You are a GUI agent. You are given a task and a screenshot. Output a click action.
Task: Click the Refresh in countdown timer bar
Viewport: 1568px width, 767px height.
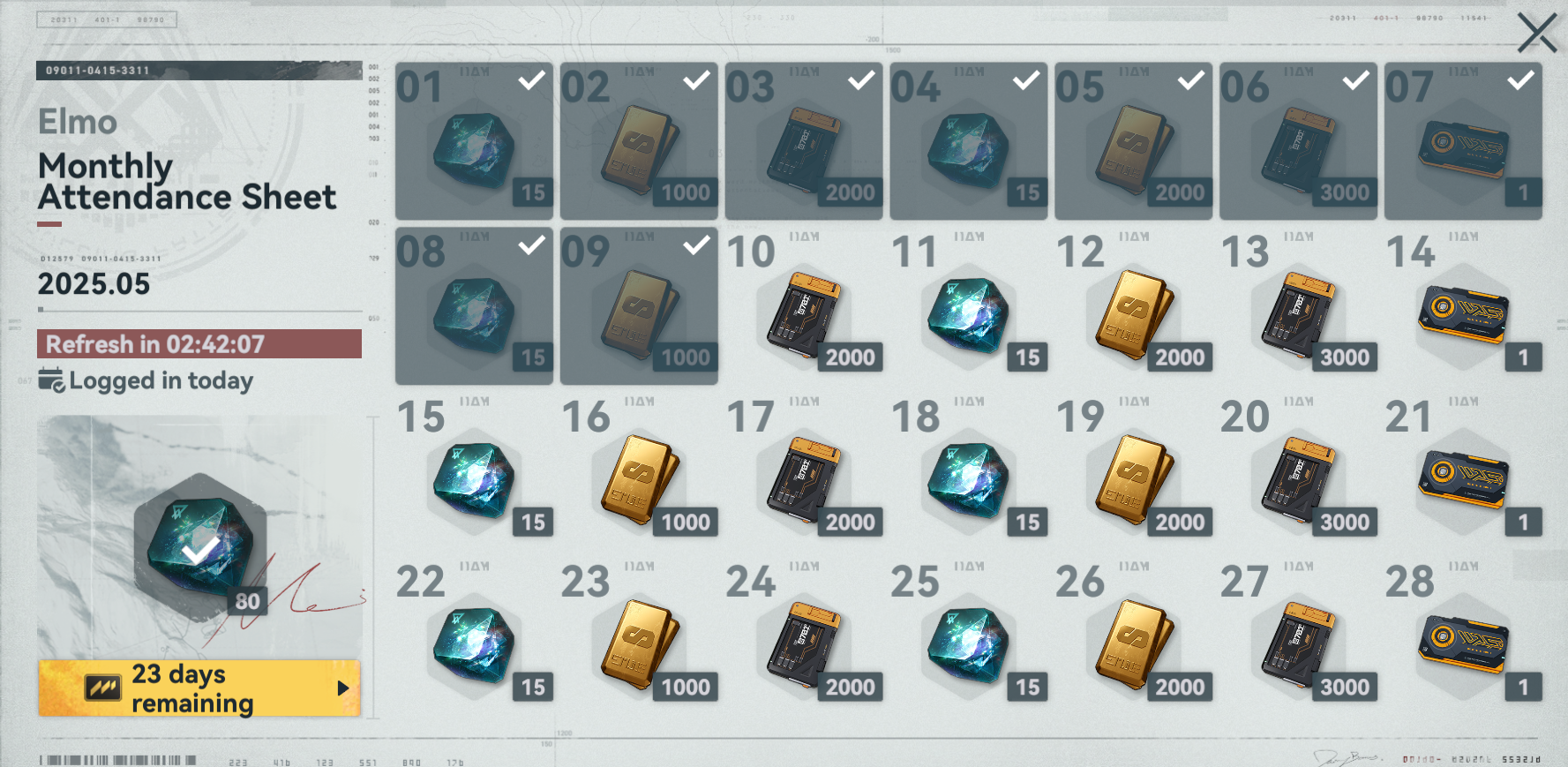point(199,343)
